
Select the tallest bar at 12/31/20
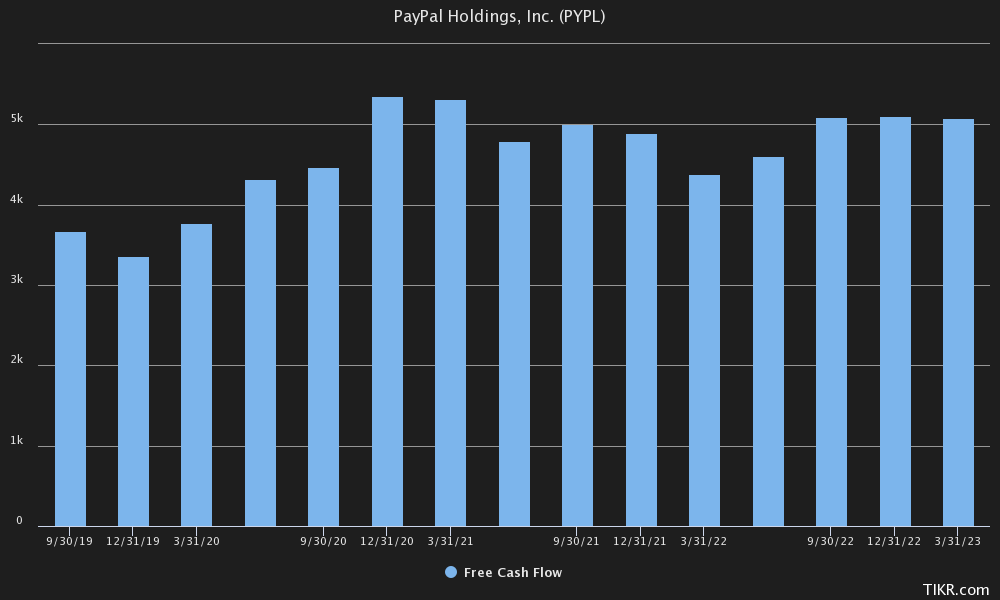(387, 312)
